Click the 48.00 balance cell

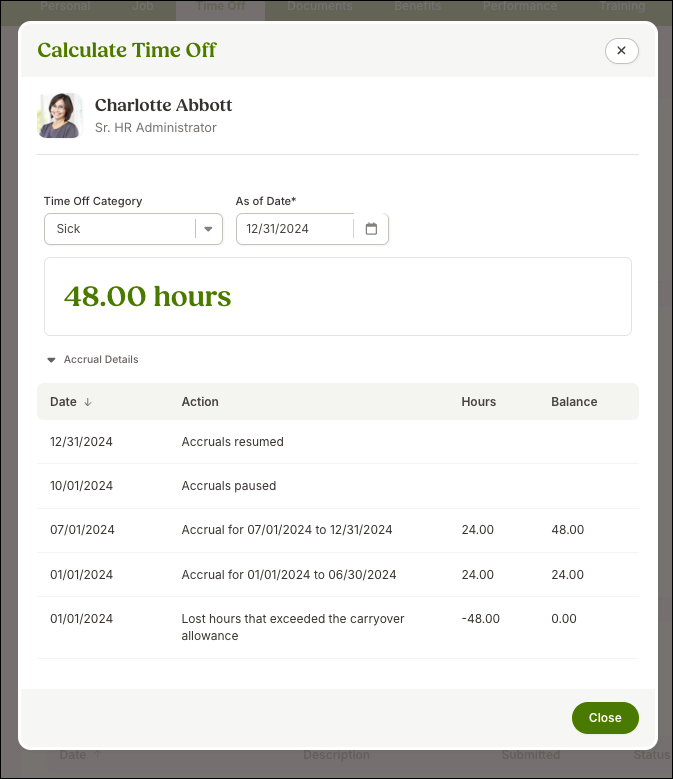click(567, 530)
